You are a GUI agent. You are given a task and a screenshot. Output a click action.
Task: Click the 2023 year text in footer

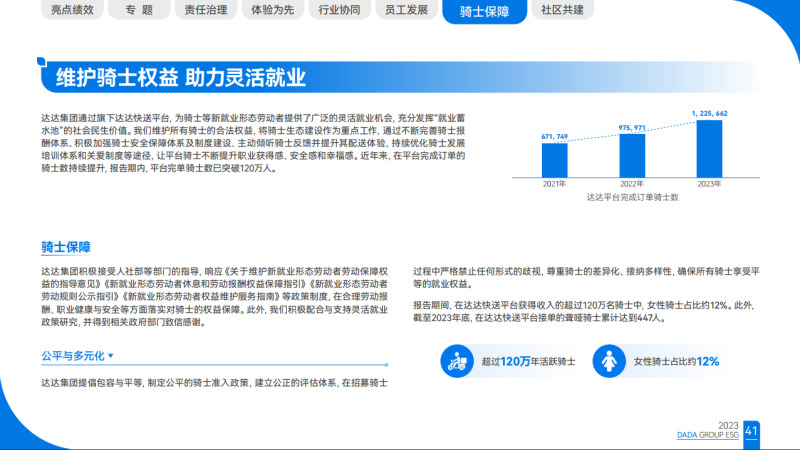click(x=728, y=426)
